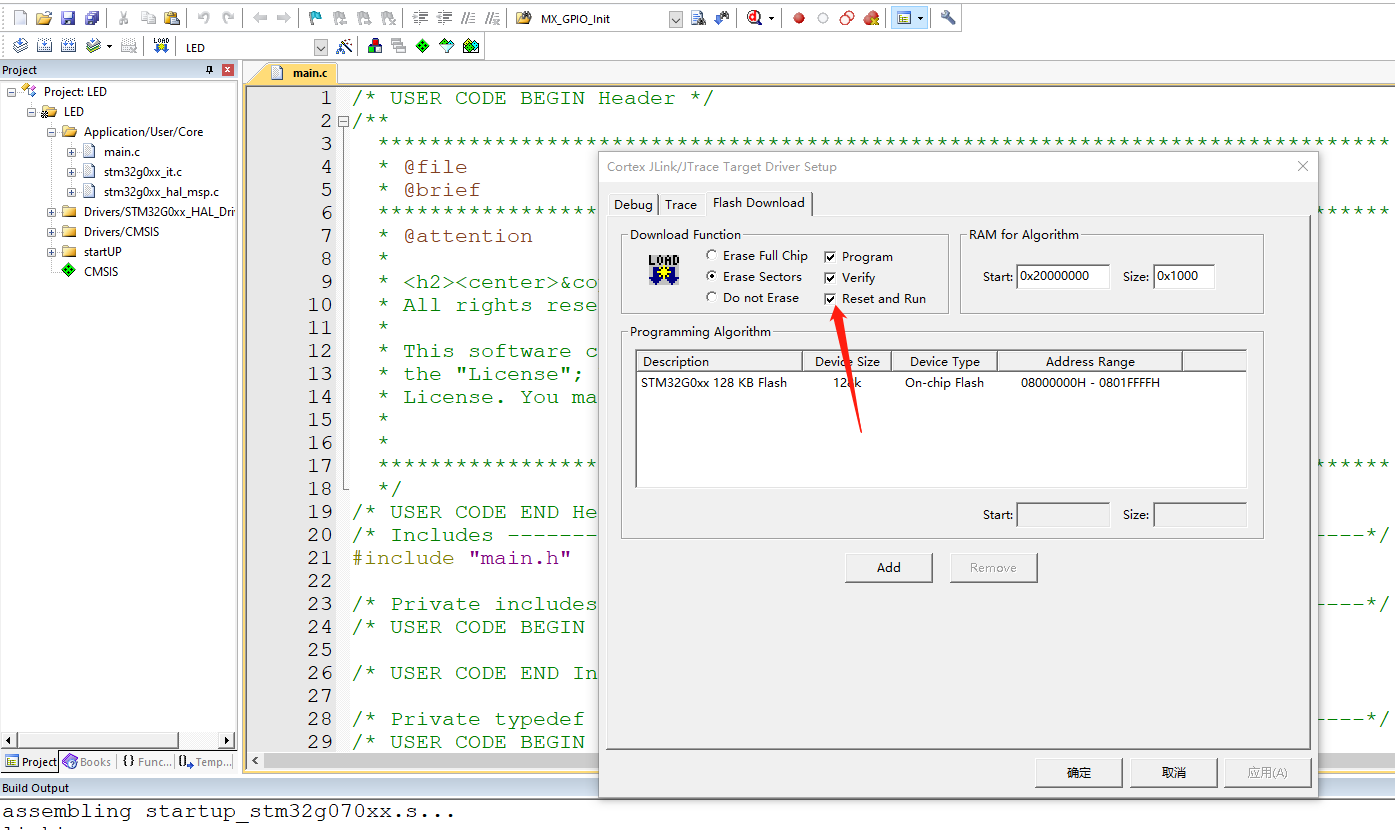Open Options for Target magic wand

click(344, 46)
